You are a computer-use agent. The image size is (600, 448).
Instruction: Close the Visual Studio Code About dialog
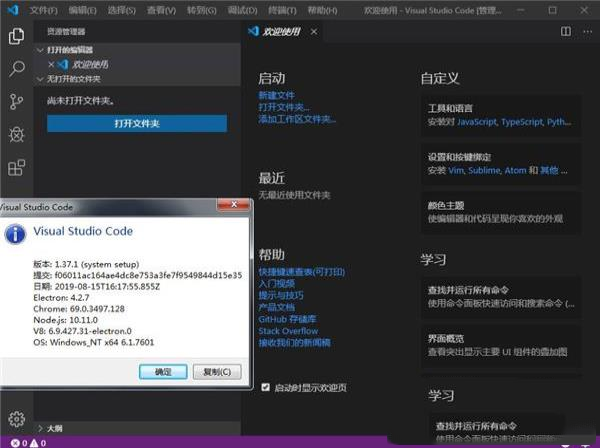pyautogui.click(x=233, y=205)
